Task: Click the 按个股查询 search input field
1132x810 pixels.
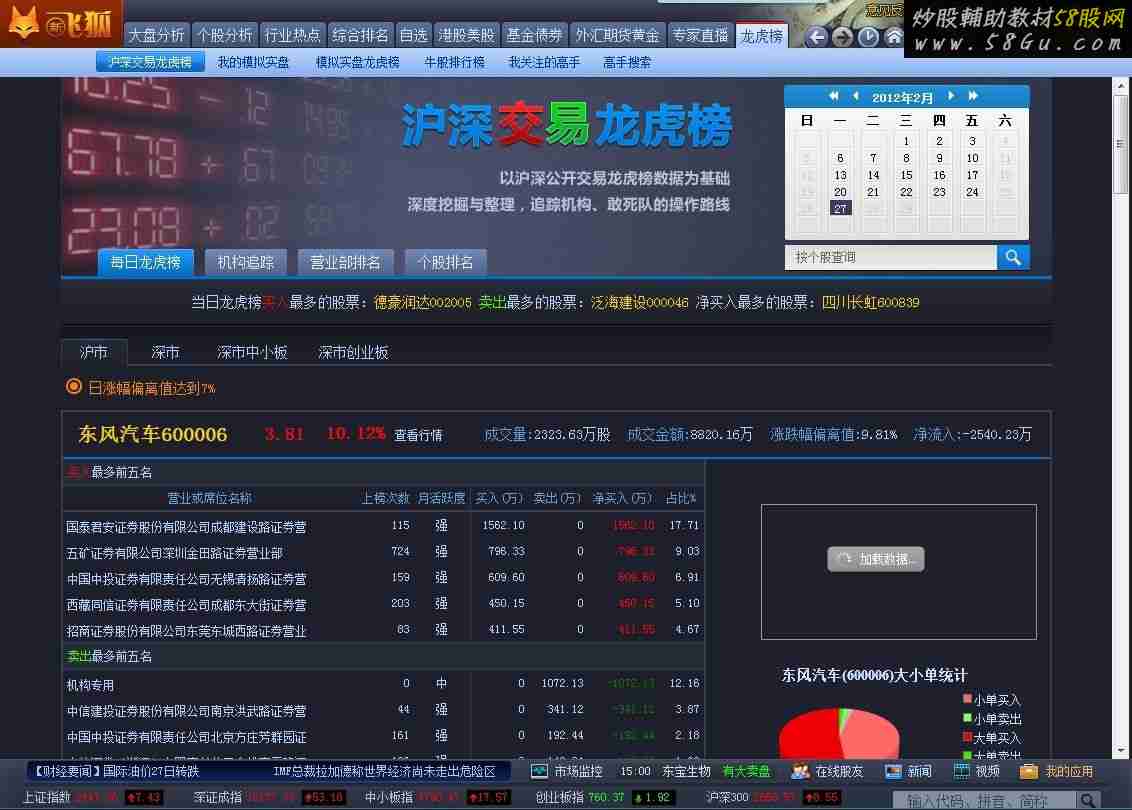Action: pos(891,257)
